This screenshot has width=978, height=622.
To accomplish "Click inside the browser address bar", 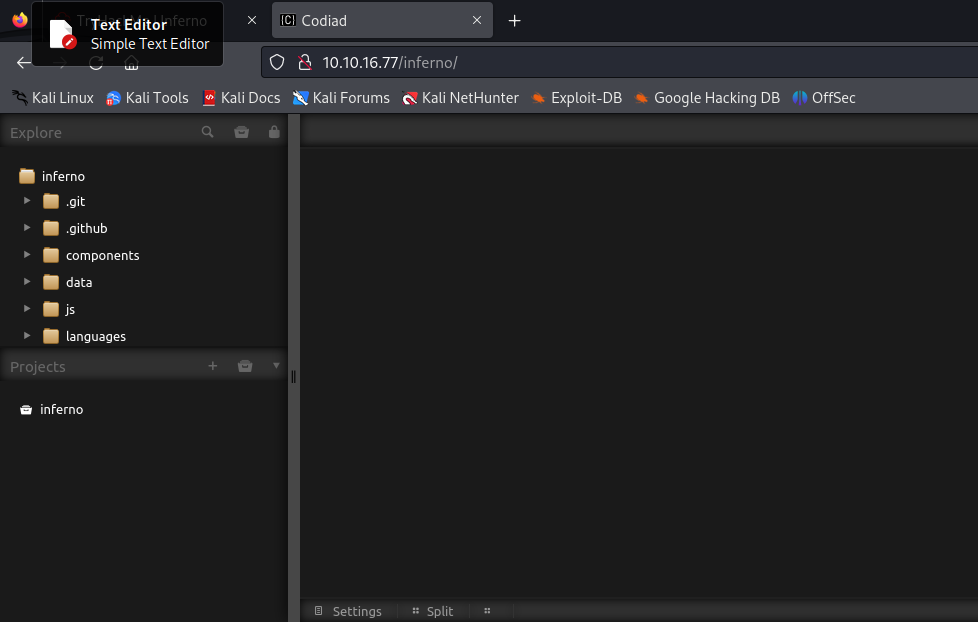I will point(500,61).
